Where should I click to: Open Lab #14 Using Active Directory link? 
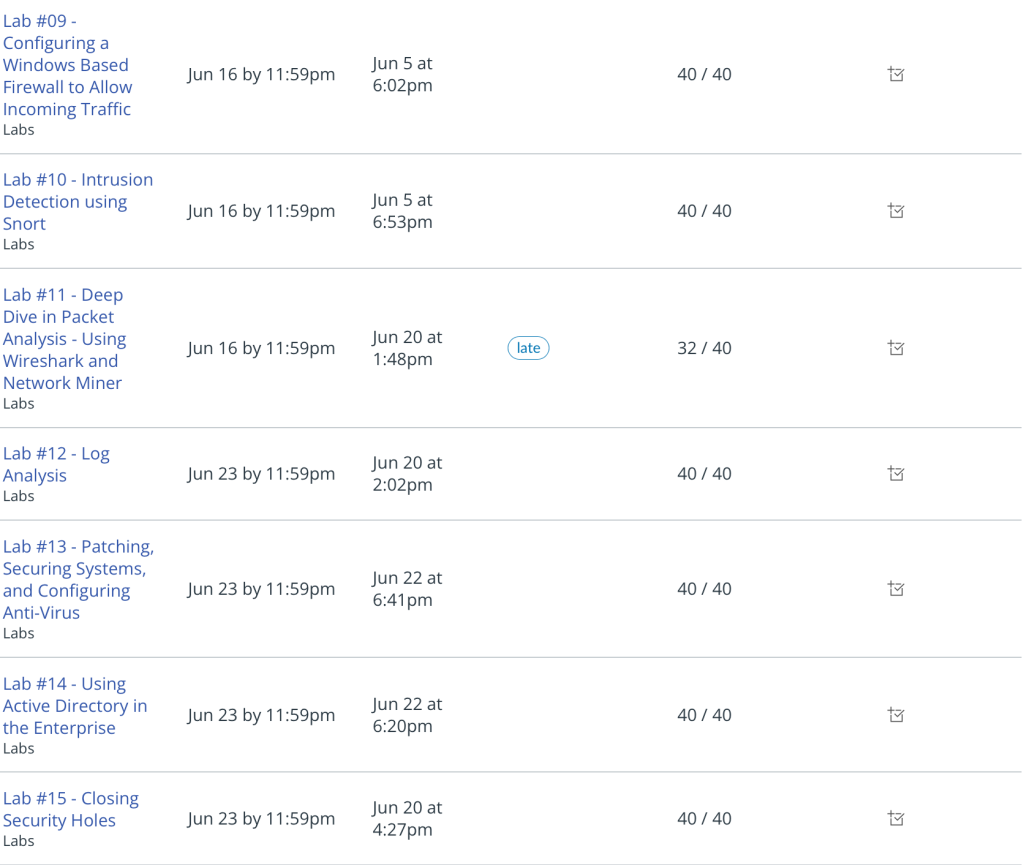click(x=75, y=705)
